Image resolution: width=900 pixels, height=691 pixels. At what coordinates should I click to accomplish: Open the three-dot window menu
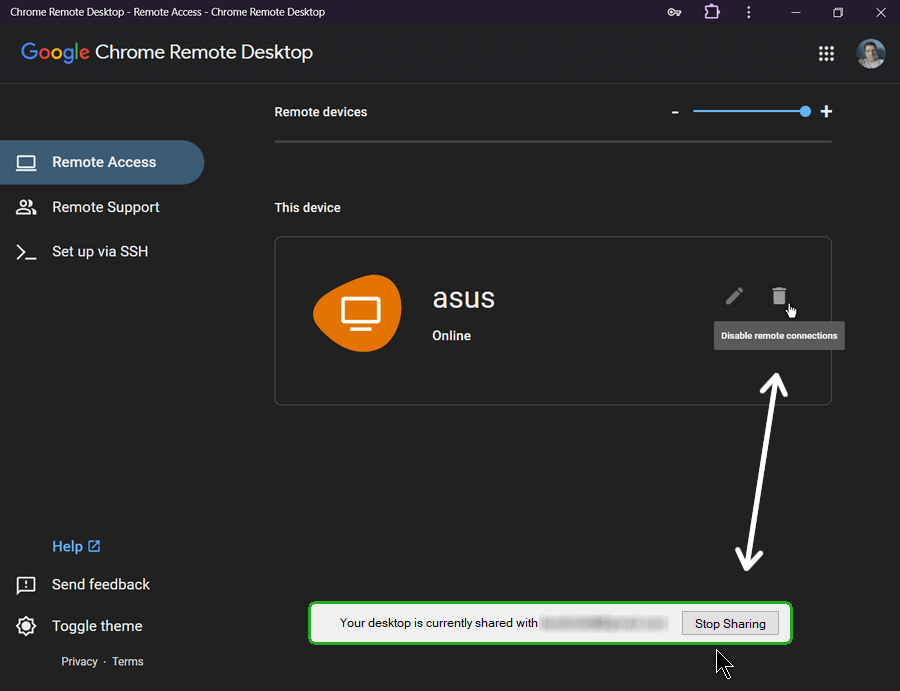click(748, 12)
